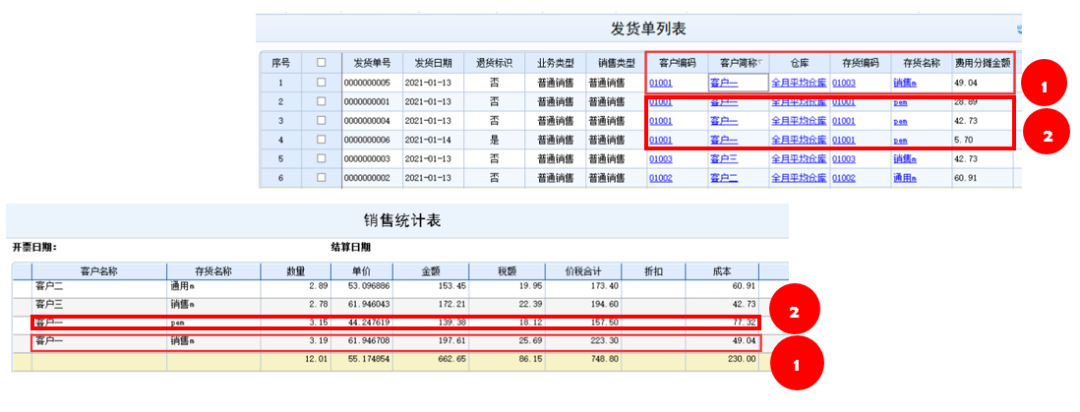1080x412 pixels.
Task: Open customer code link 01003 in row 5
Action: pos(660,159)
